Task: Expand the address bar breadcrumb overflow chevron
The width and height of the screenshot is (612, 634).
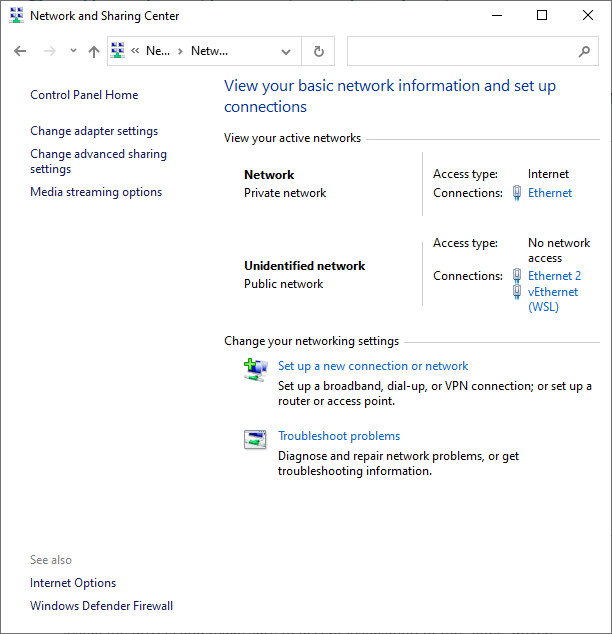Action: 135,51
